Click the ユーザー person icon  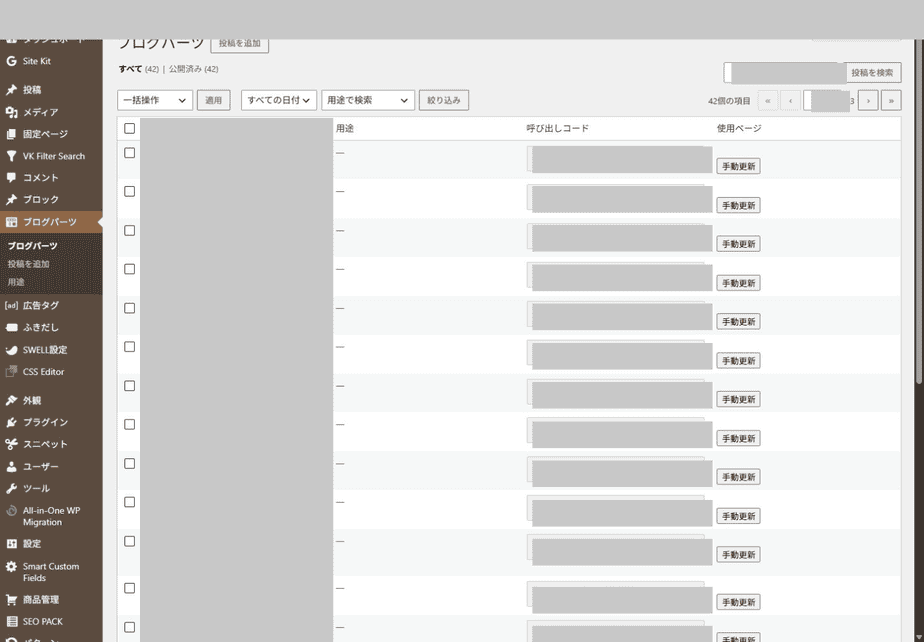(x=11, y=467)
